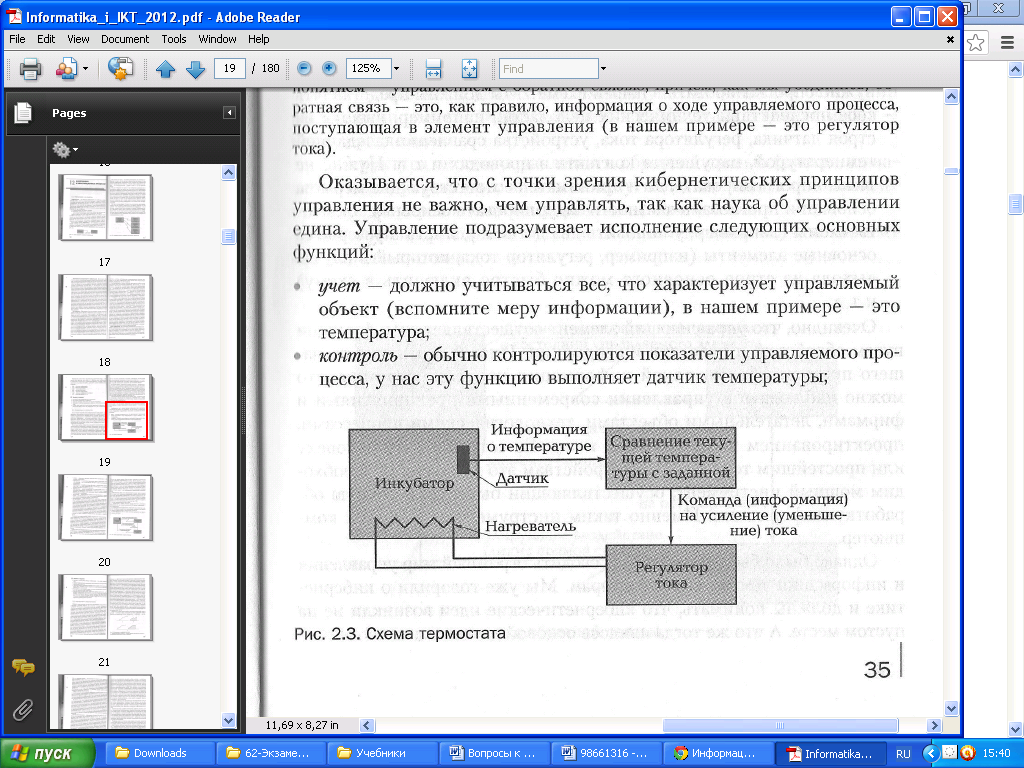Click the figure caption Рис. 2.3. Схема термостата
The image size is (1024, 768).
[x=400, y=633]
